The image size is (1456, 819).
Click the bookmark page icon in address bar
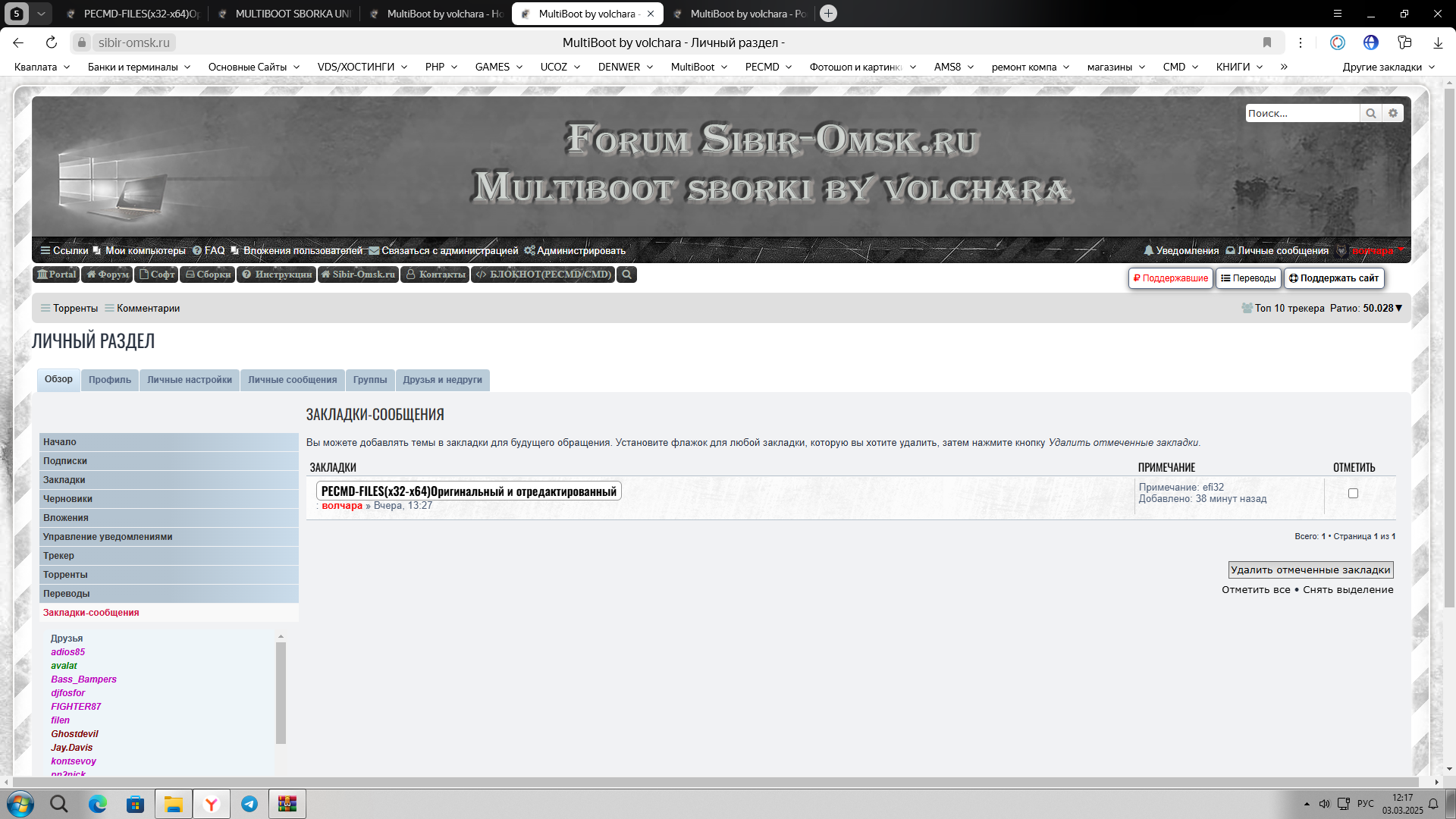click(x=1267, y=42)
